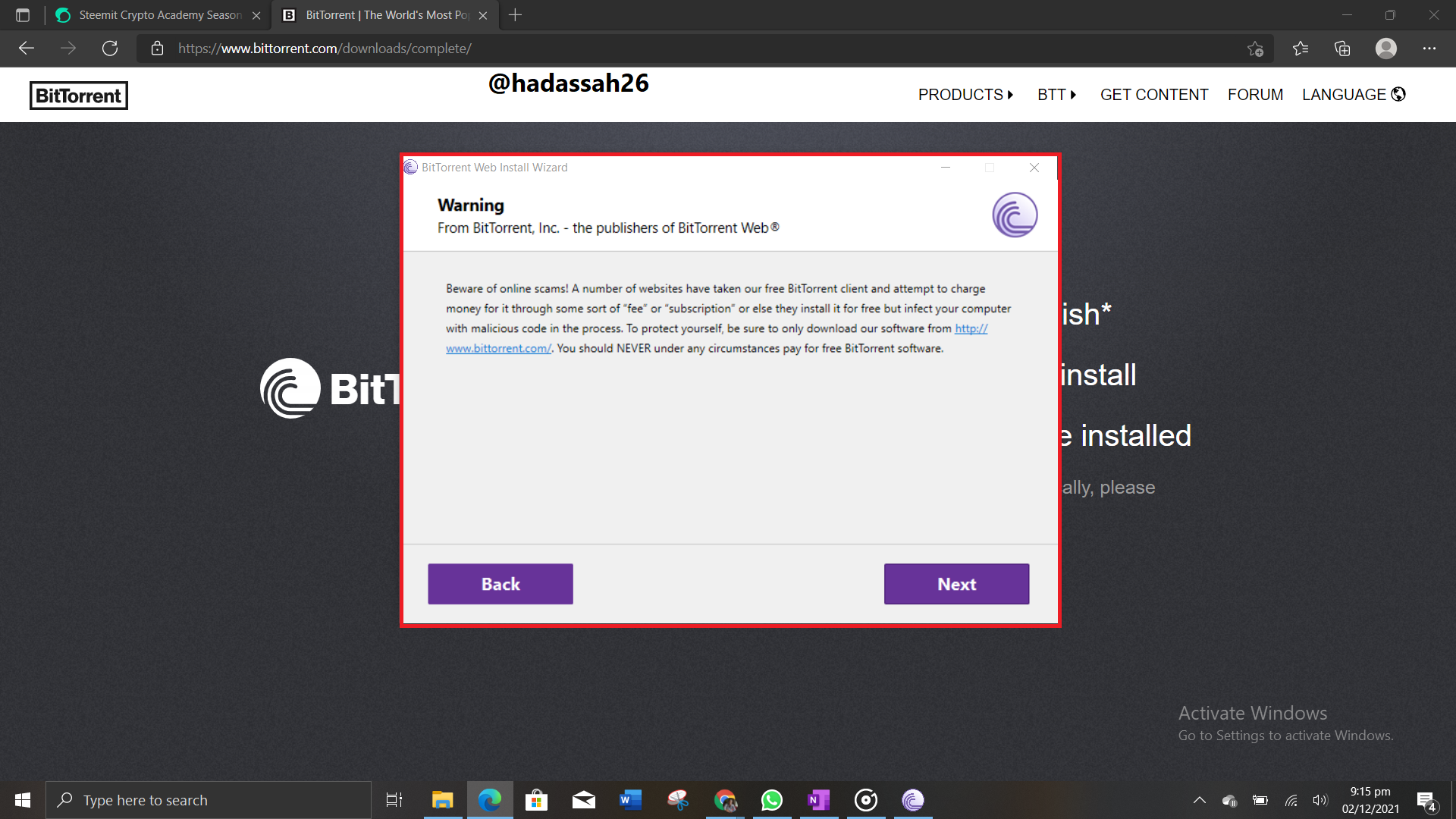The height and width of the screenshot is (819, 1456).
Task: Open the browser profile avatar
Action: [x=1386, y=49]
